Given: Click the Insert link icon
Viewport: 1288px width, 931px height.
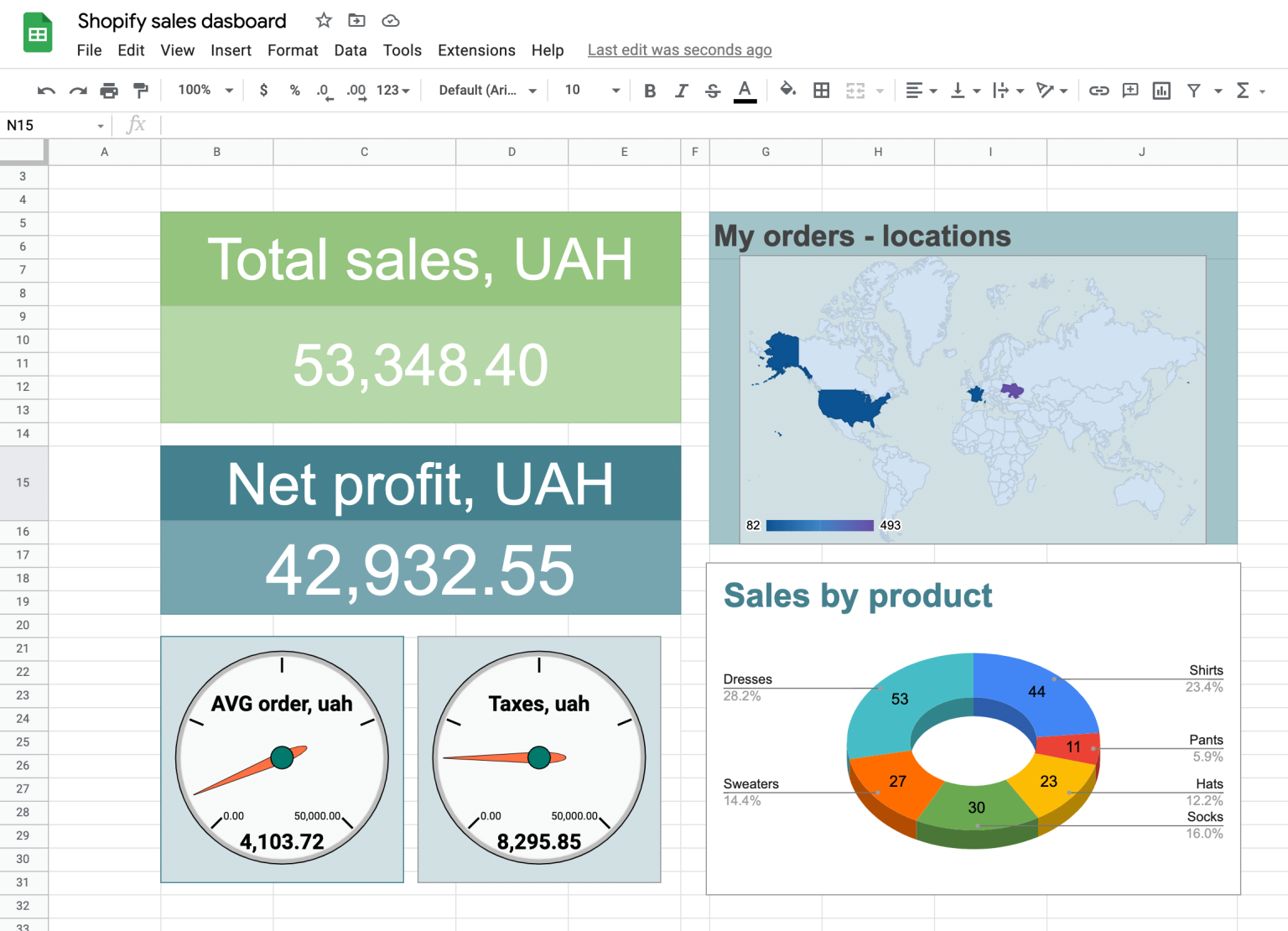Looking at the screenshot, I should coord(1098,90).
